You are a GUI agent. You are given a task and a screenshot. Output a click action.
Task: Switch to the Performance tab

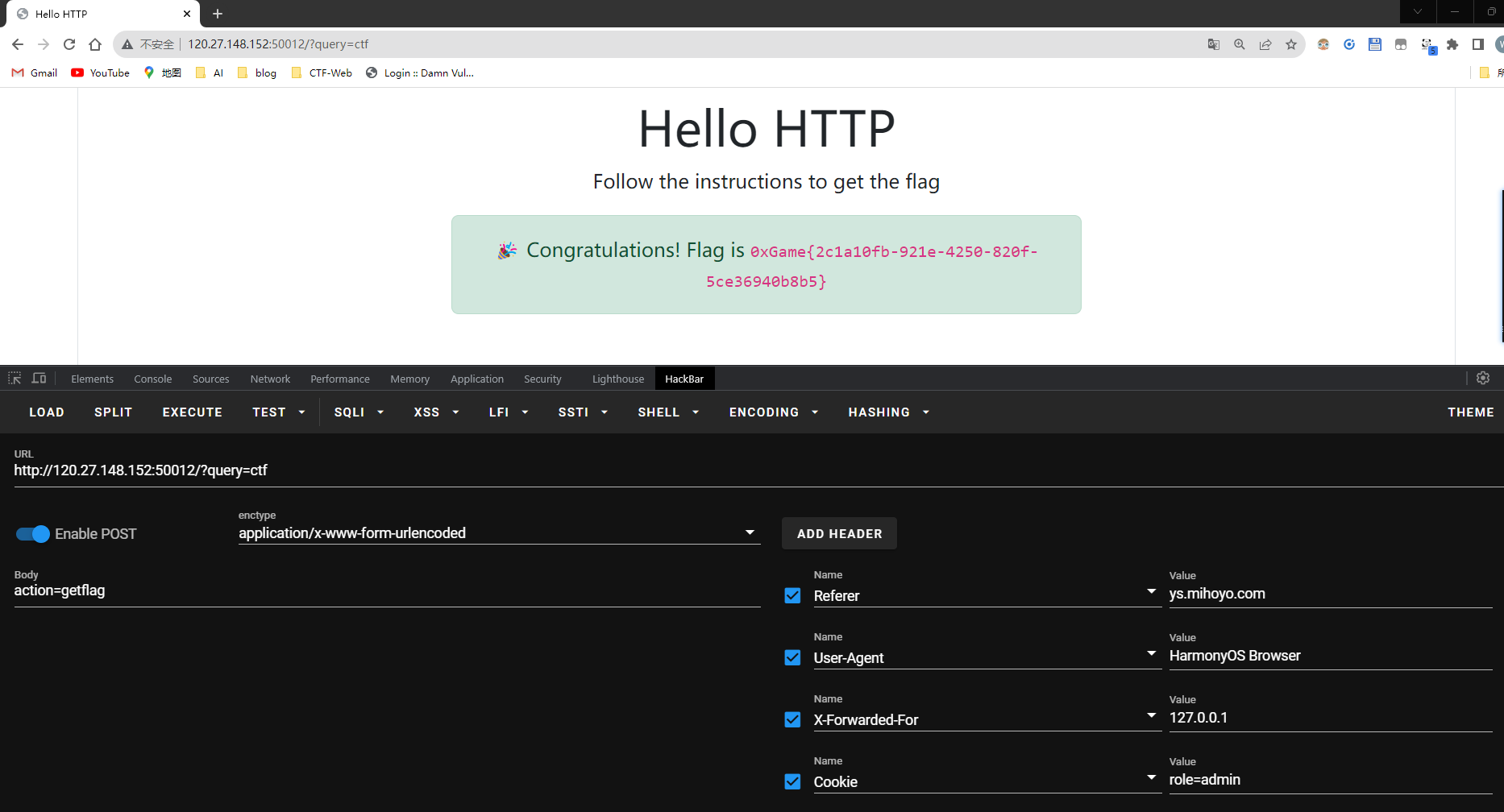coord(340,379)
